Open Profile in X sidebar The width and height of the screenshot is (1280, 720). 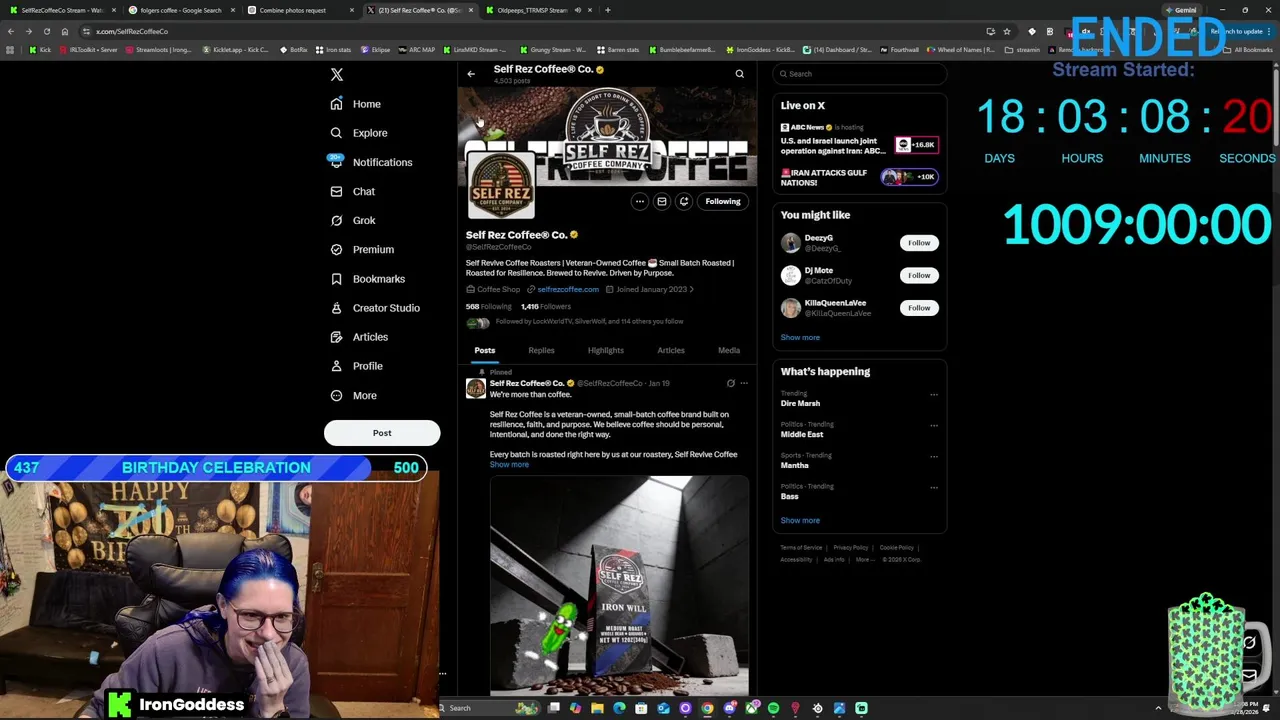tap(357, 366)
